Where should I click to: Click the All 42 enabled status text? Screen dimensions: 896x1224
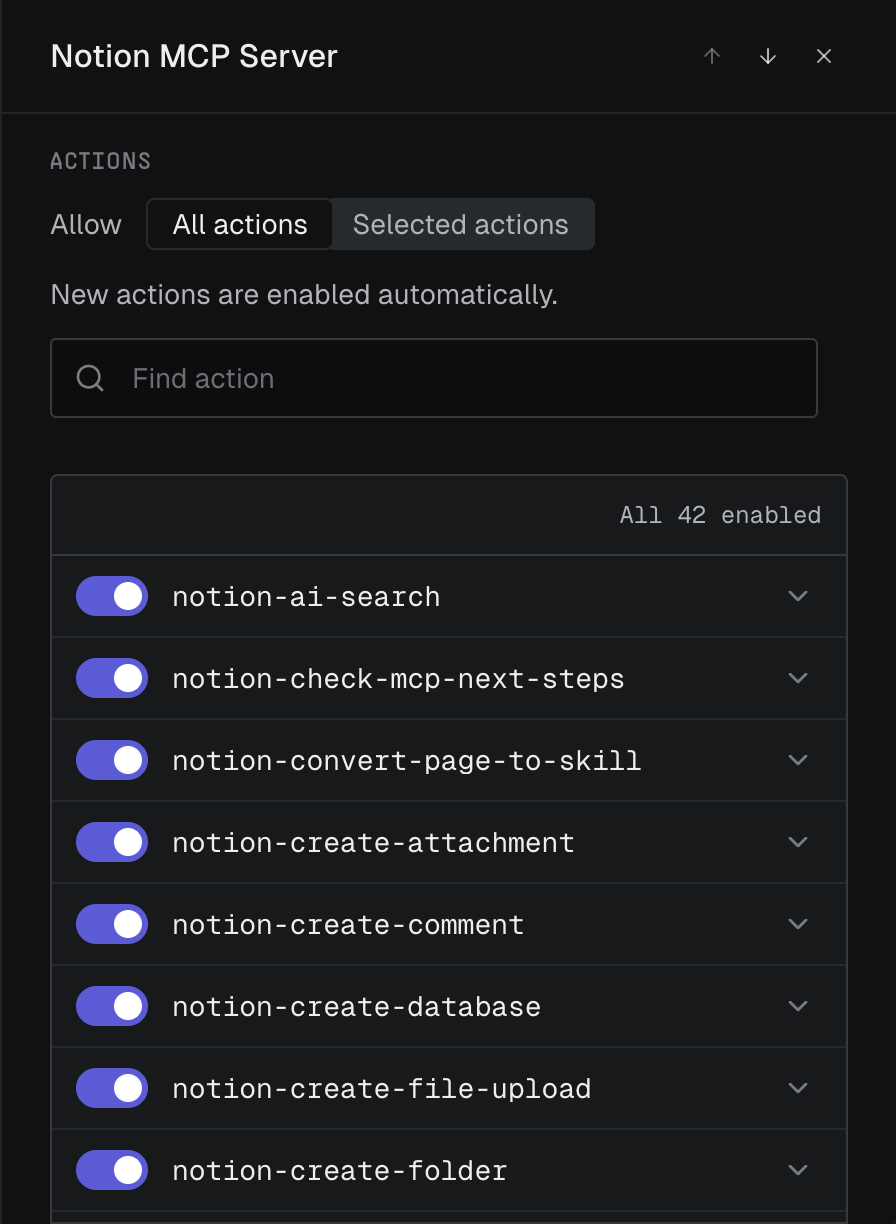coord(720,515)
